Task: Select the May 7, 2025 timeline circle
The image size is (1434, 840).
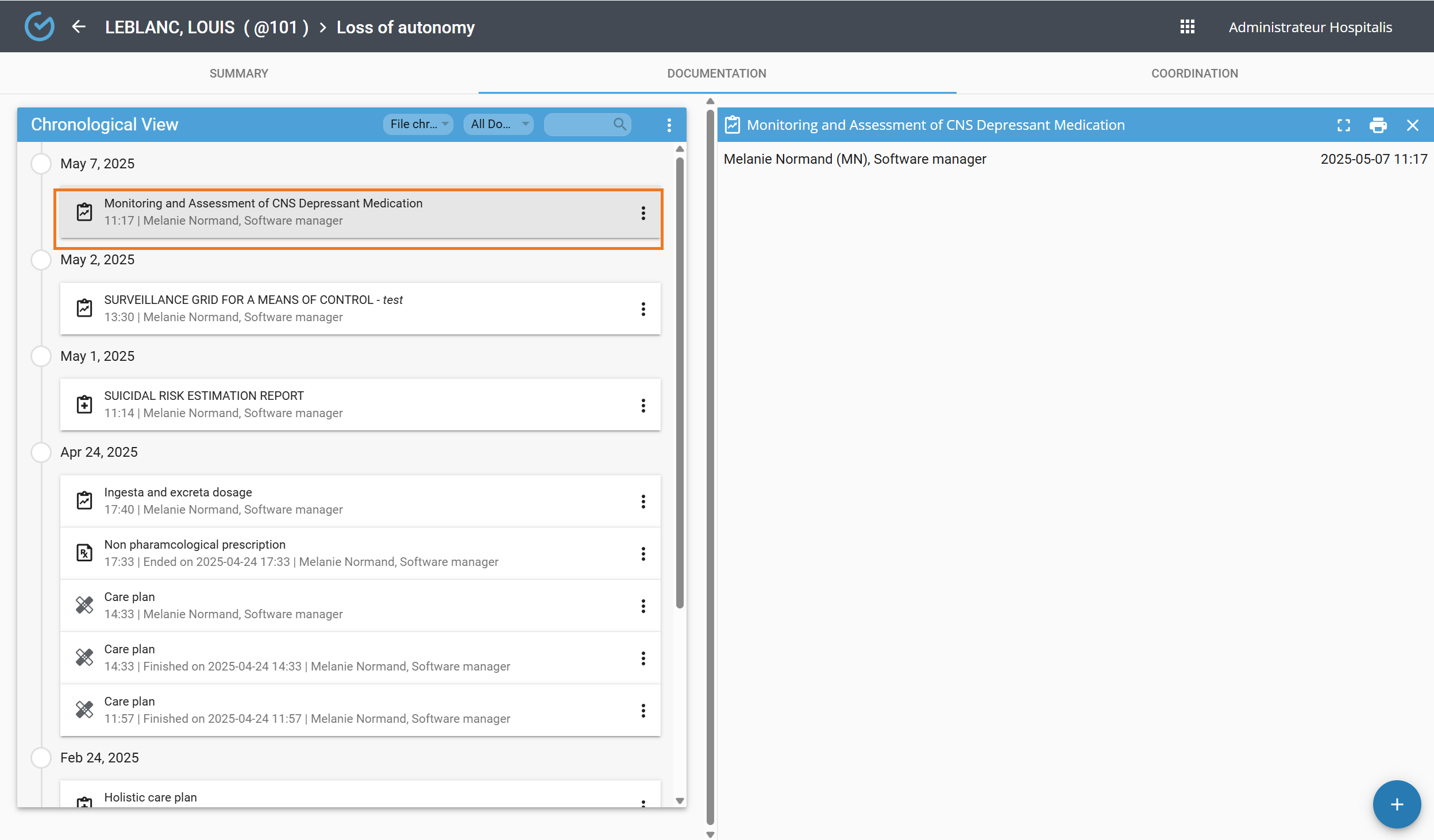Action: 41,164
